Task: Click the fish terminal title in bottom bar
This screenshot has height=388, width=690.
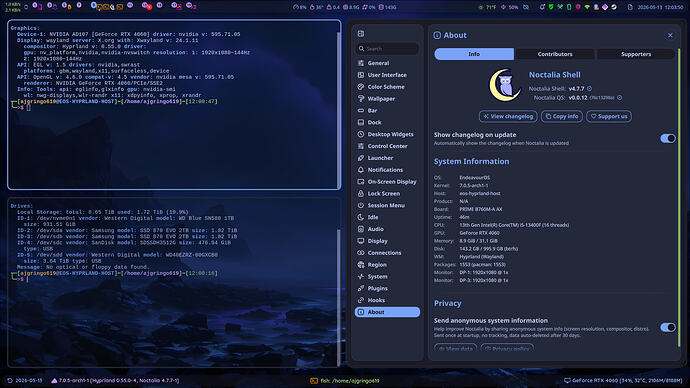Action: [x=345, y=381]
